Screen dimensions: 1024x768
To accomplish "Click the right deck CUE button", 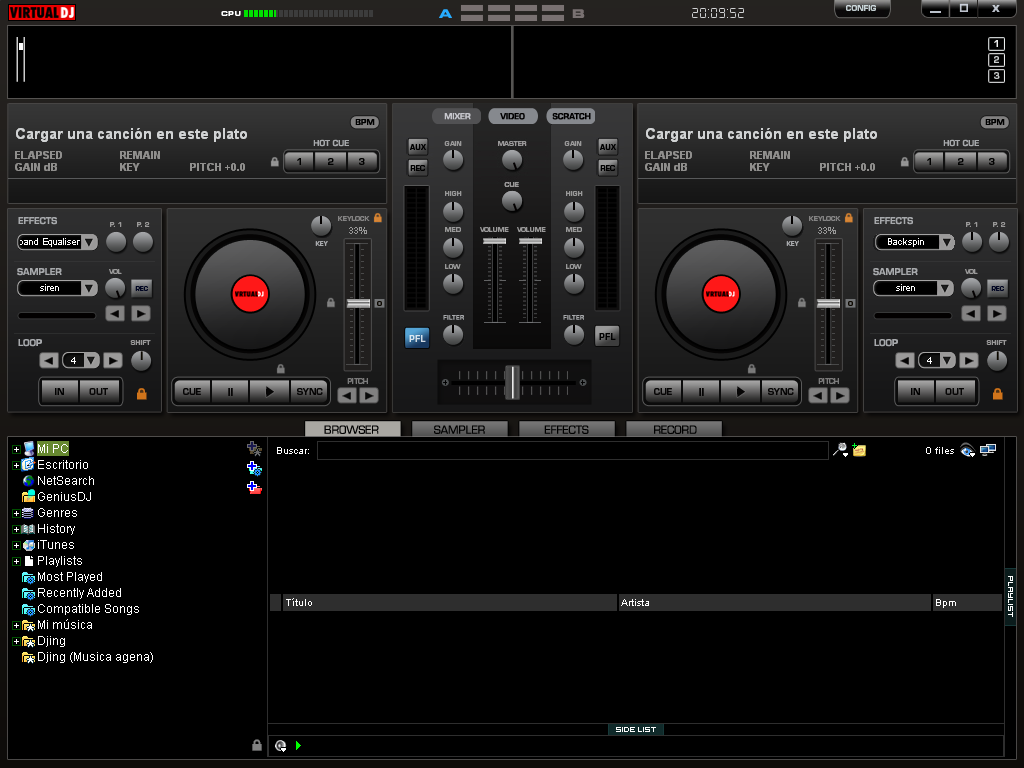I will click(662, 392).
